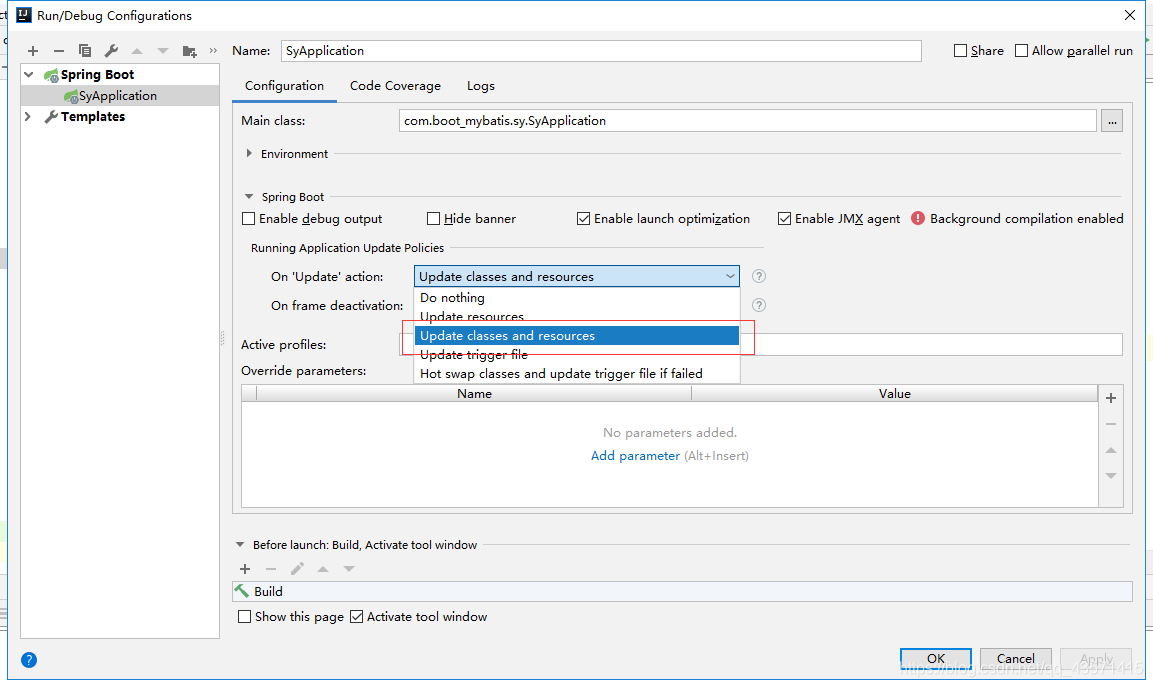Move before launch task down
This screenshot has width=1153, height=687.
pyautogui.click(x=349, y=569)
